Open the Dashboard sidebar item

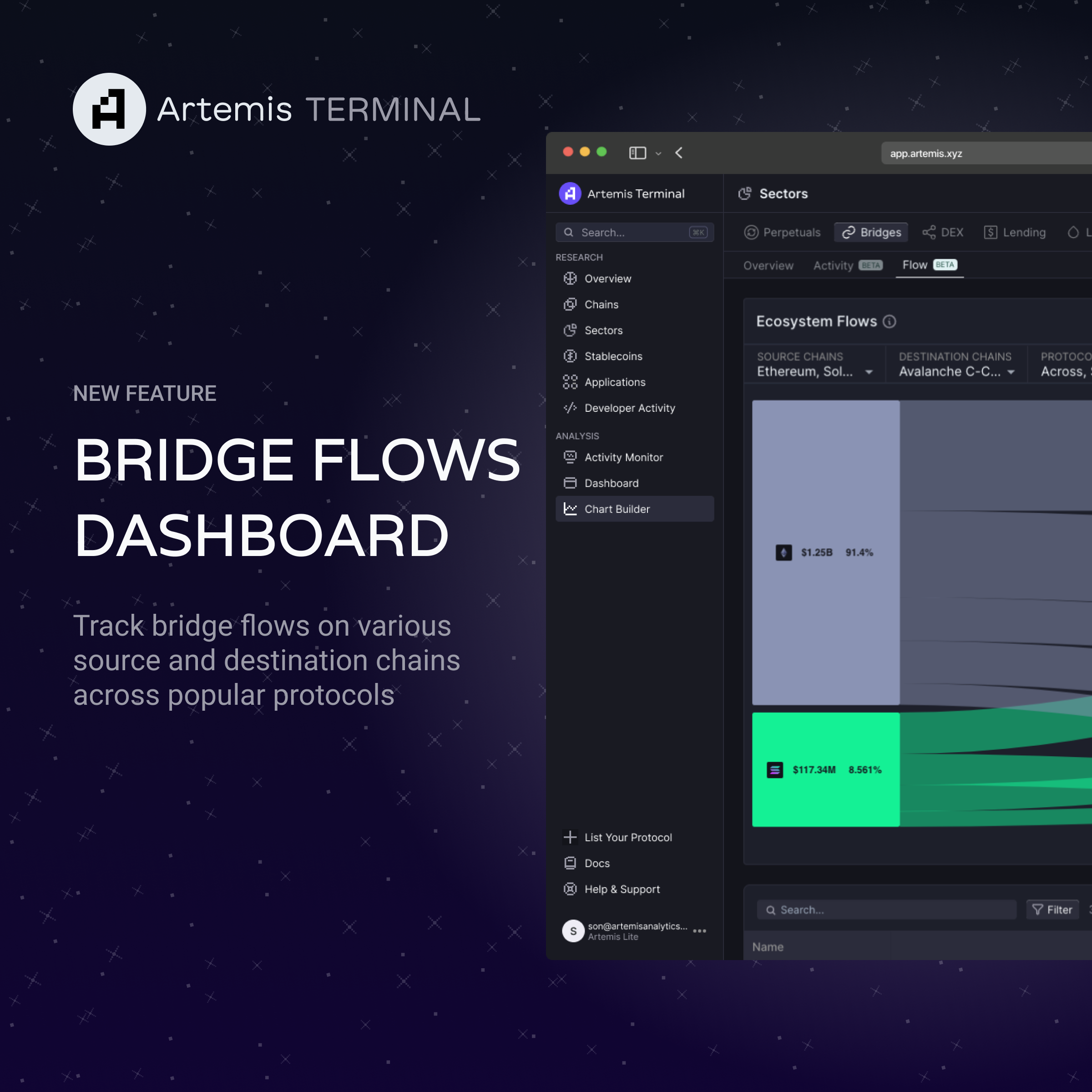tap(634, 483)
